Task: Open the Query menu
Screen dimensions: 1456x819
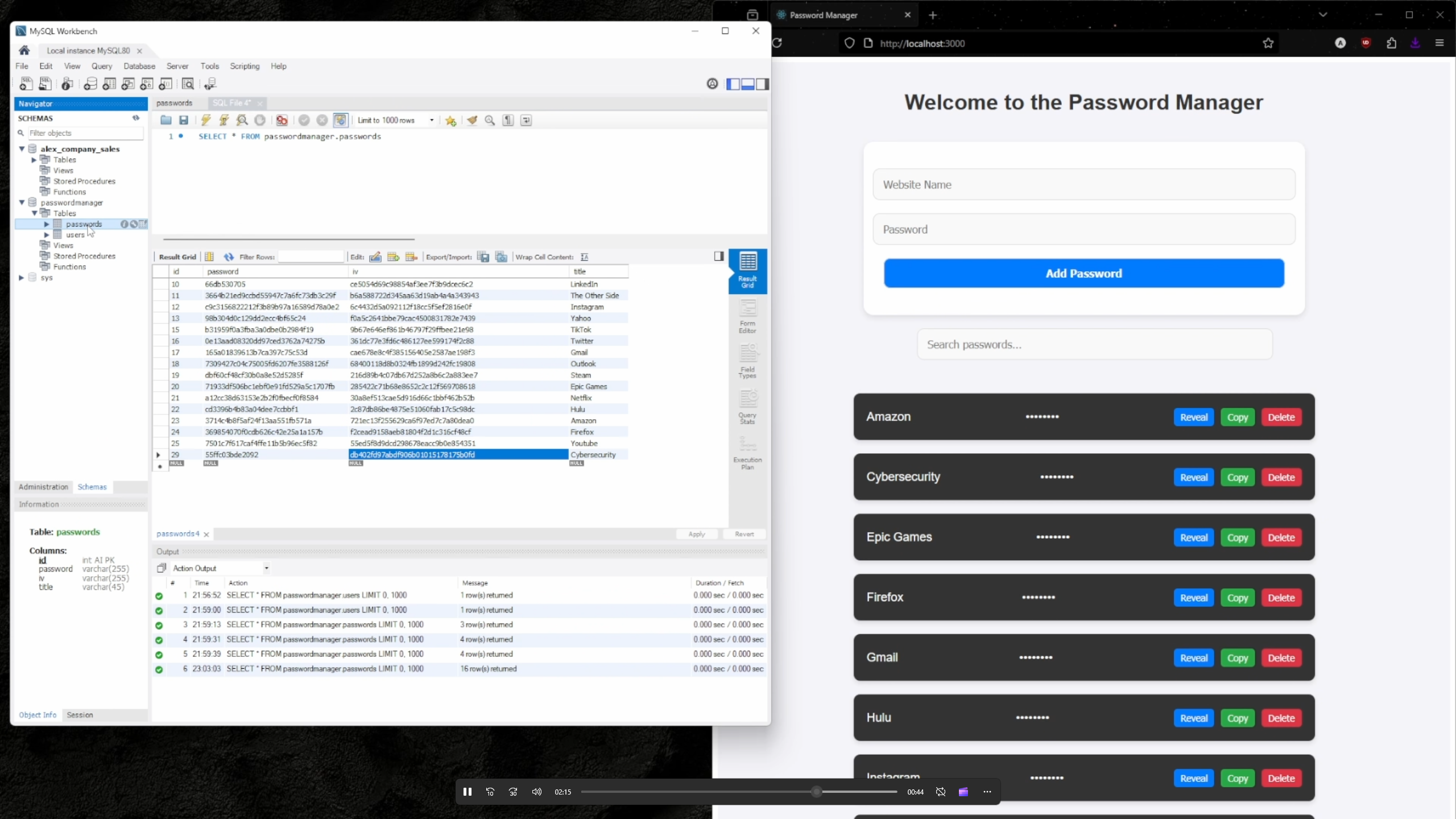Action: [102, 66]
